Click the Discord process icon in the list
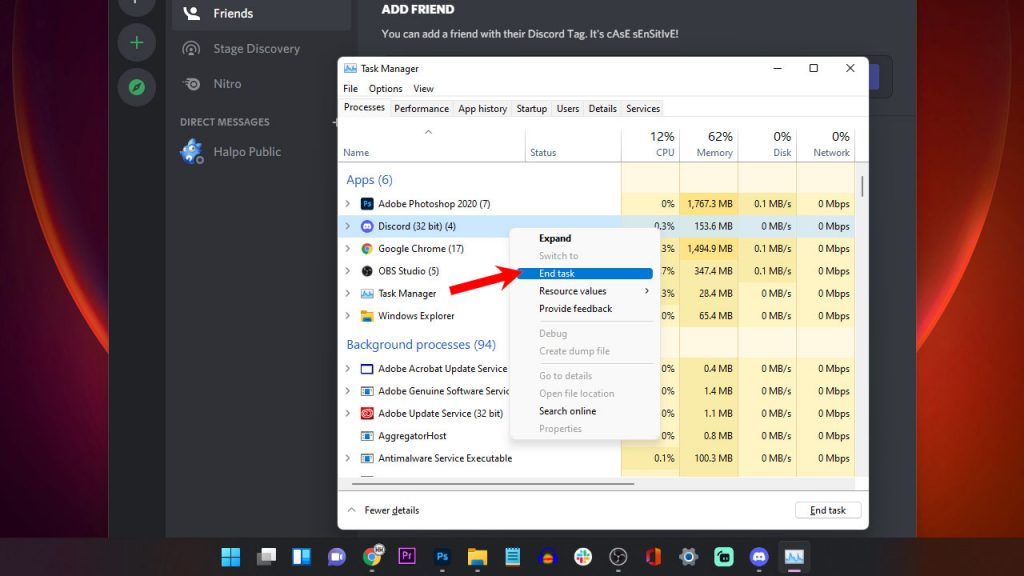1024x576 pixels. 367,226
